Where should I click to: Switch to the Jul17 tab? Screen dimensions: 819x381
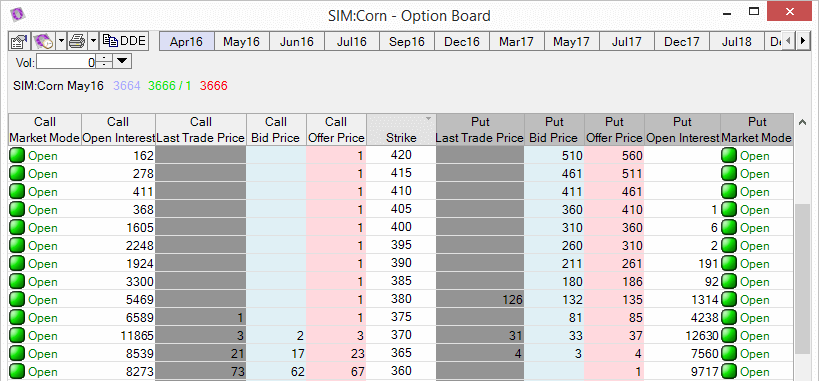pos(627,41)
